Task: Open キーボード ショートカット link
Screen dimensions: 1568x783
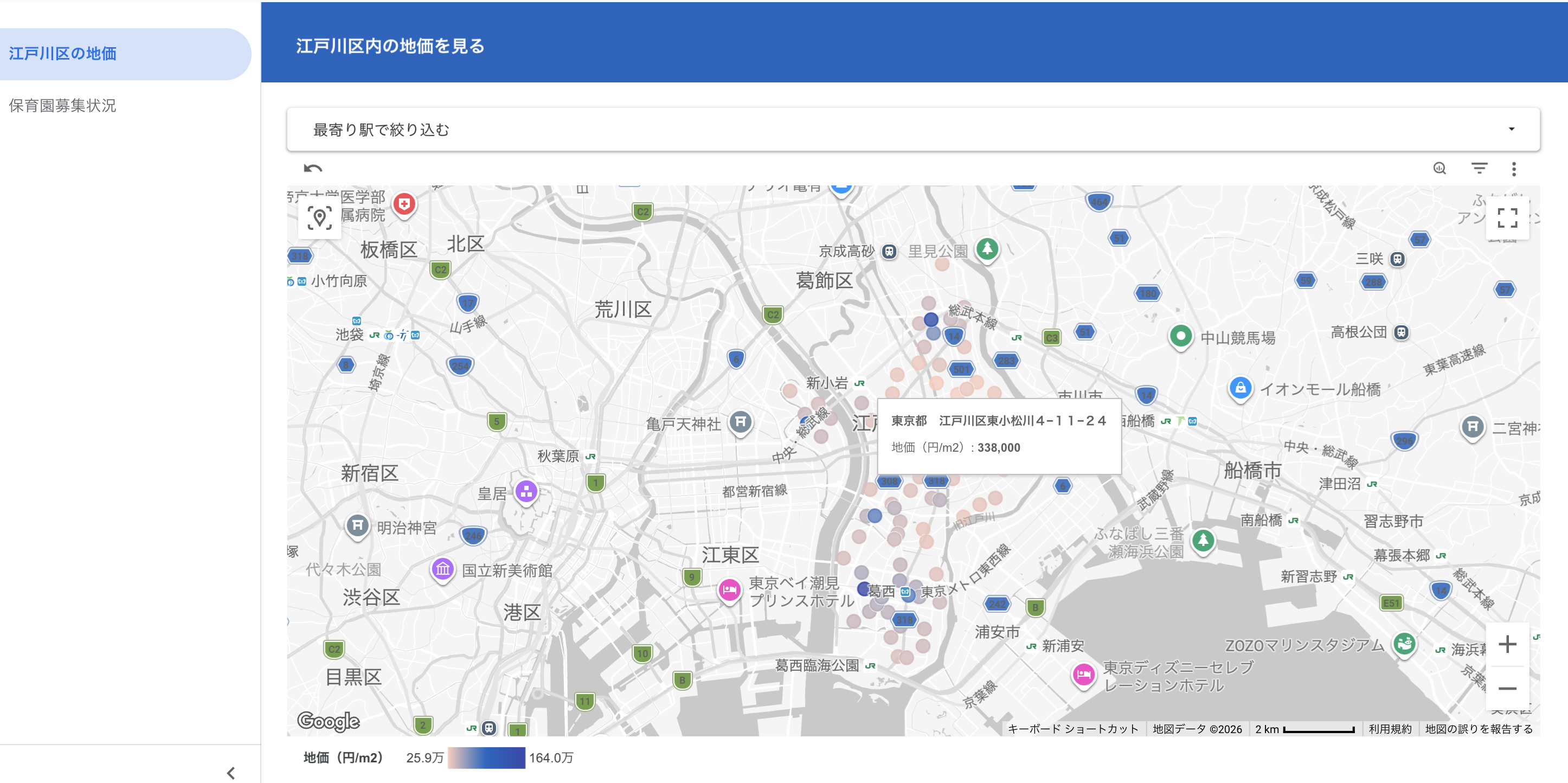Action: pyautogui.click(x=1072, y=729)
